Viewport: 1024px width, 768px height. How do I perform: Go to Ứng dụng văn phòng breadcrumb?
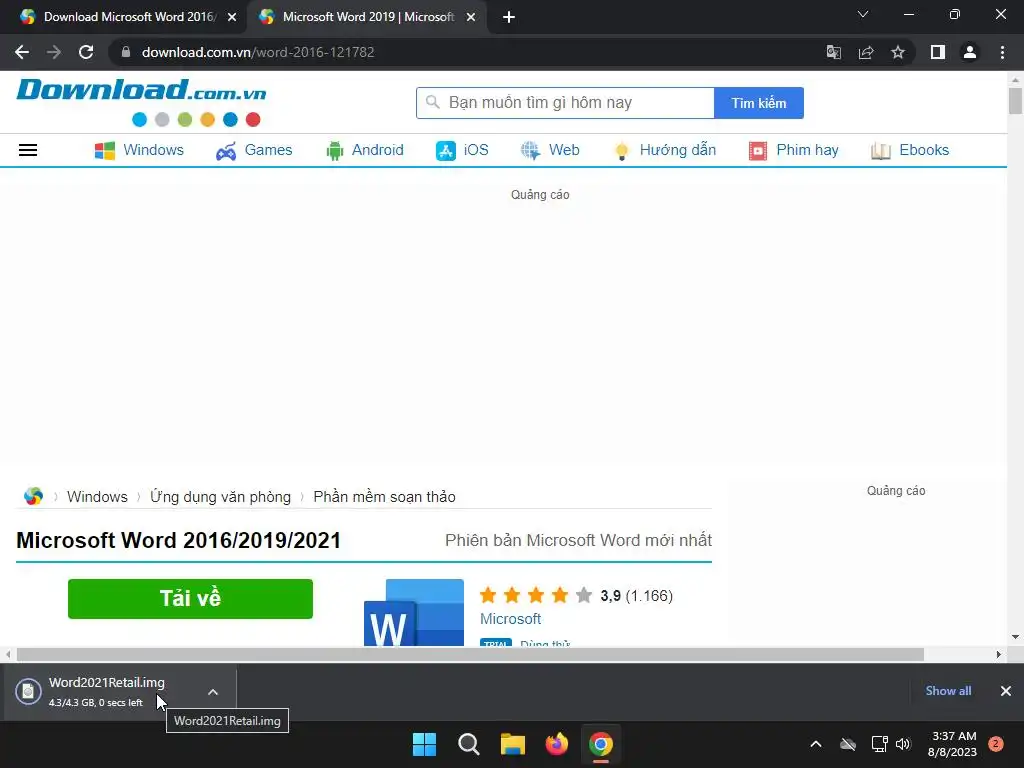pyautogui.click(x=221, y=497)
